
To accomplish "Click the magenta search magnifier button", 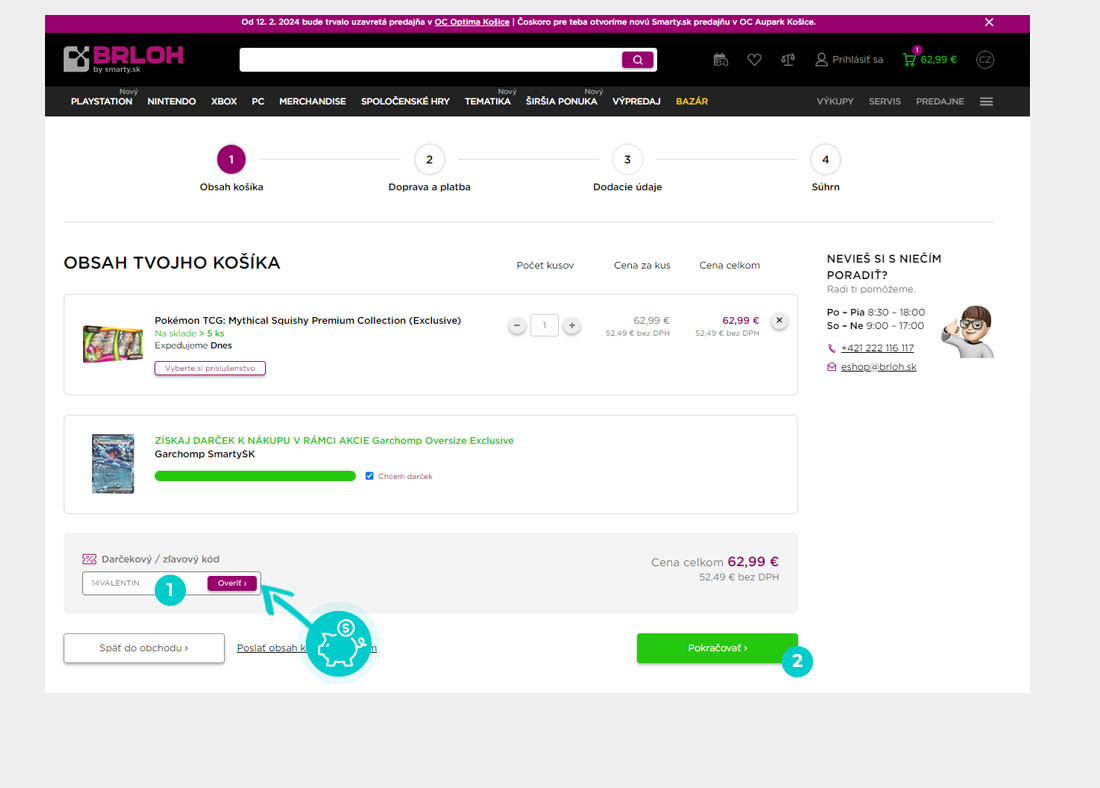I will (637, 60).
